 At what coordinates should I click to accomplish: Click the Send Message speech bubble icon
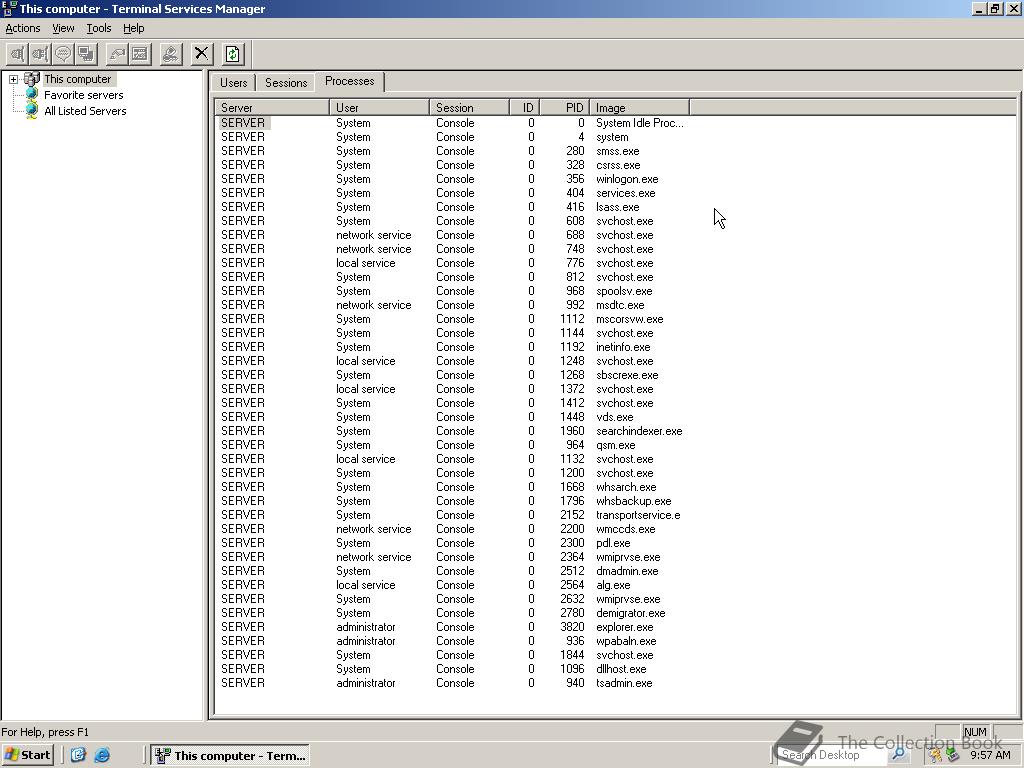[63, 54]
